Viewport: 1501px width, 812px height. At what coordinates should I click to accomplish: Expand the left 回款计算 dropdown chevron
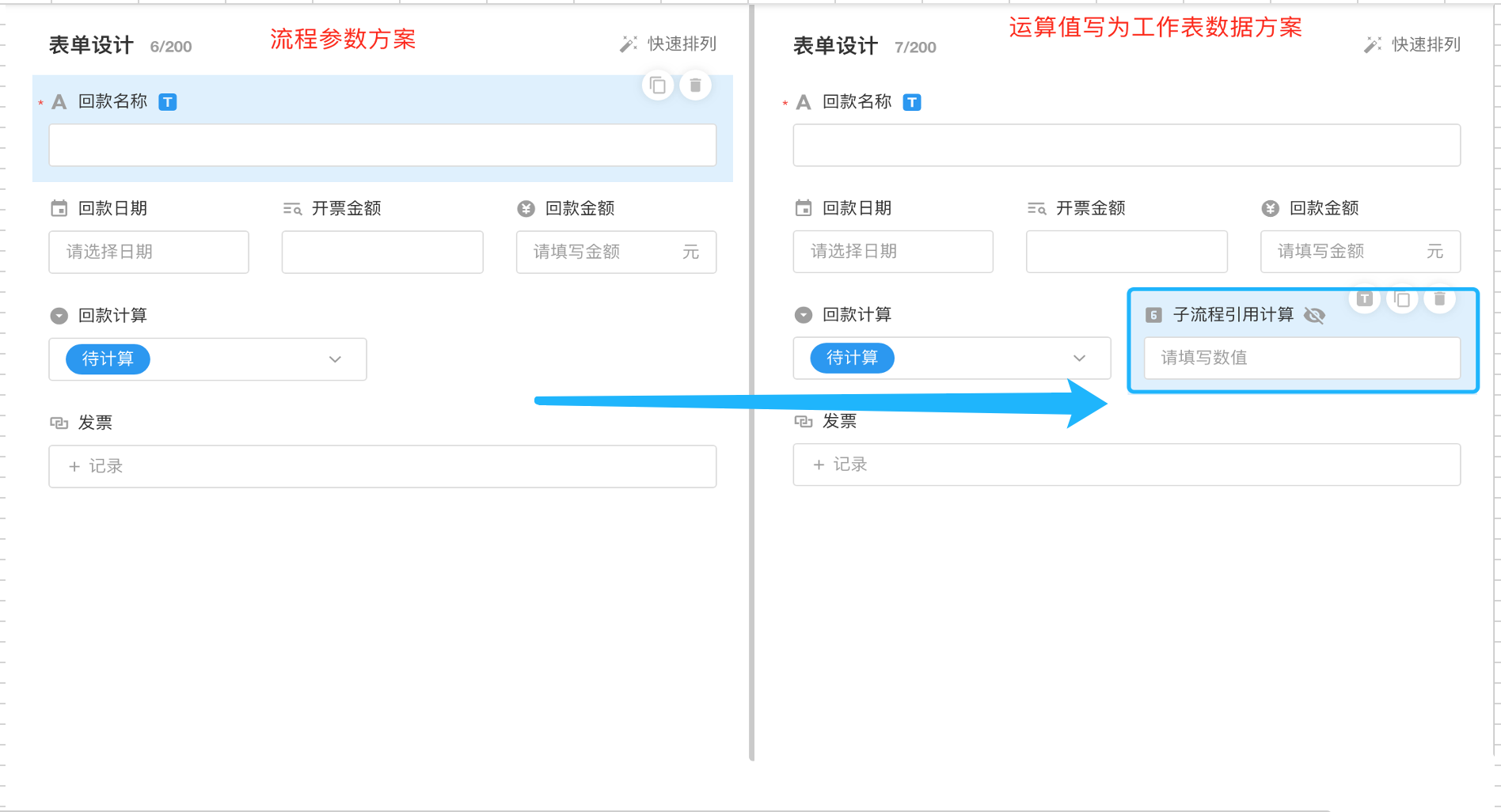pos(335,359)
